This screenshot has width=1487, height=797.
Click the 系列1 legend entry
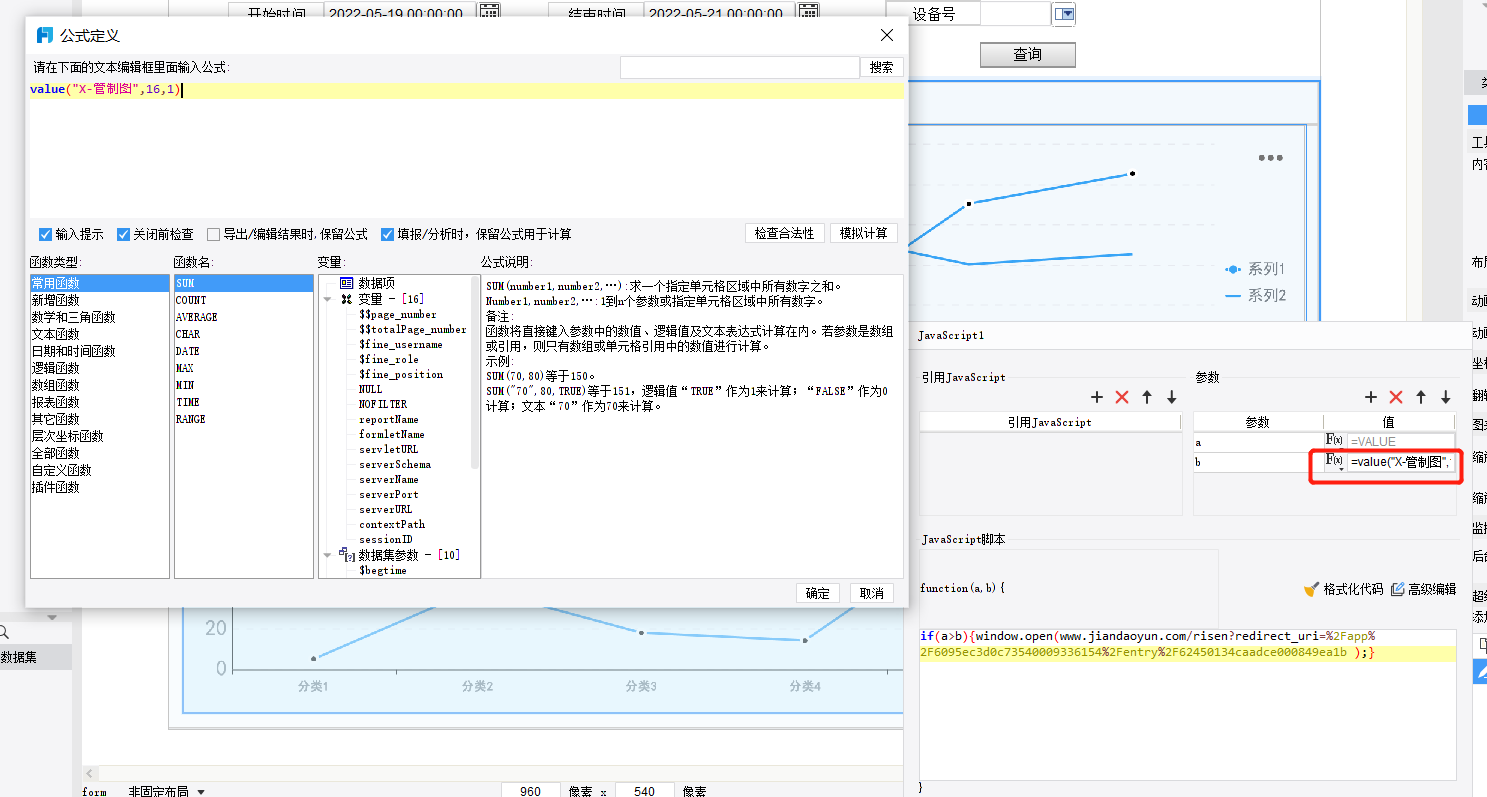tap(1255, 269)
